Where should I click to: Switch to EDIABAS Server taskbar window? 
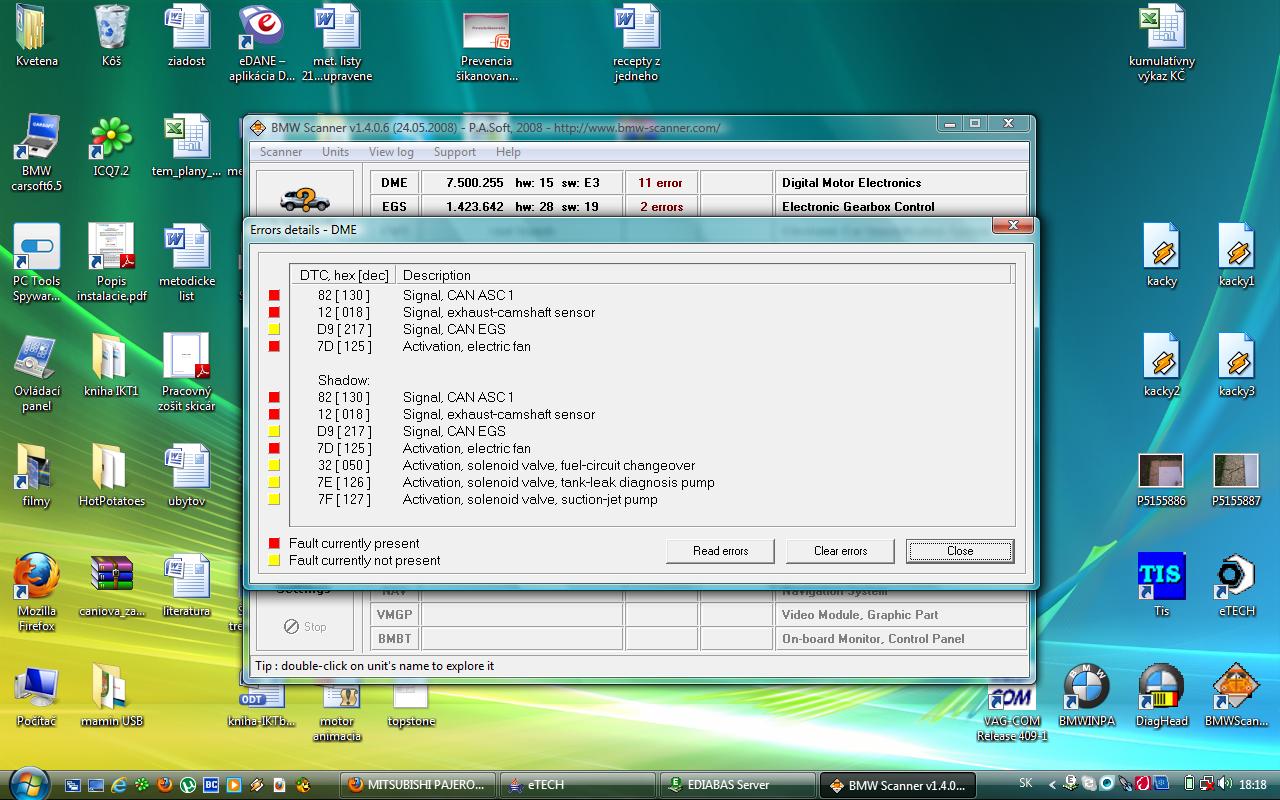(x=738, y=785)
